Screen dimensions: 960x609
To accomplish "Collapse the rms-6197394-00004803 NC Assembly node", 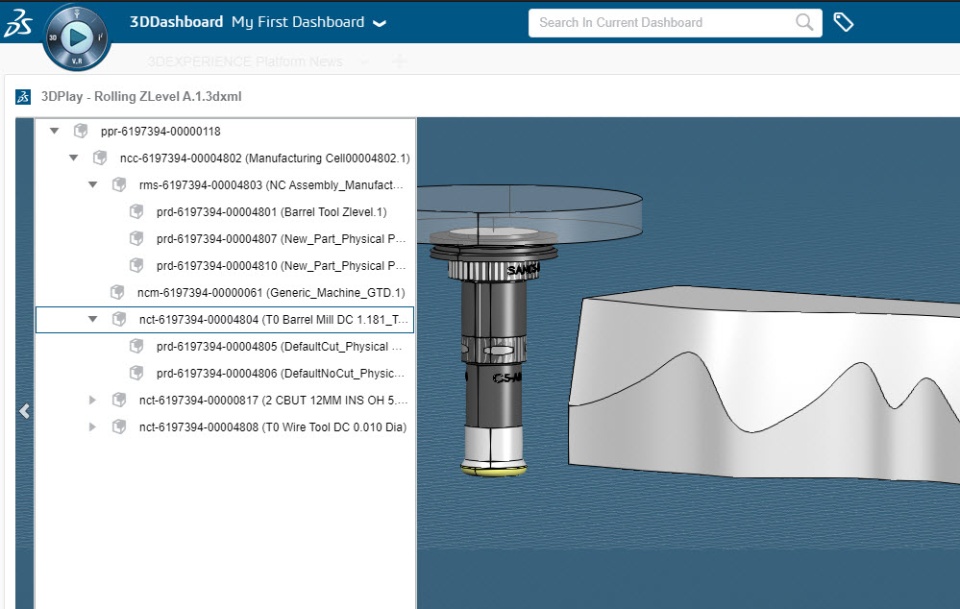I will [x=92, y=185].
